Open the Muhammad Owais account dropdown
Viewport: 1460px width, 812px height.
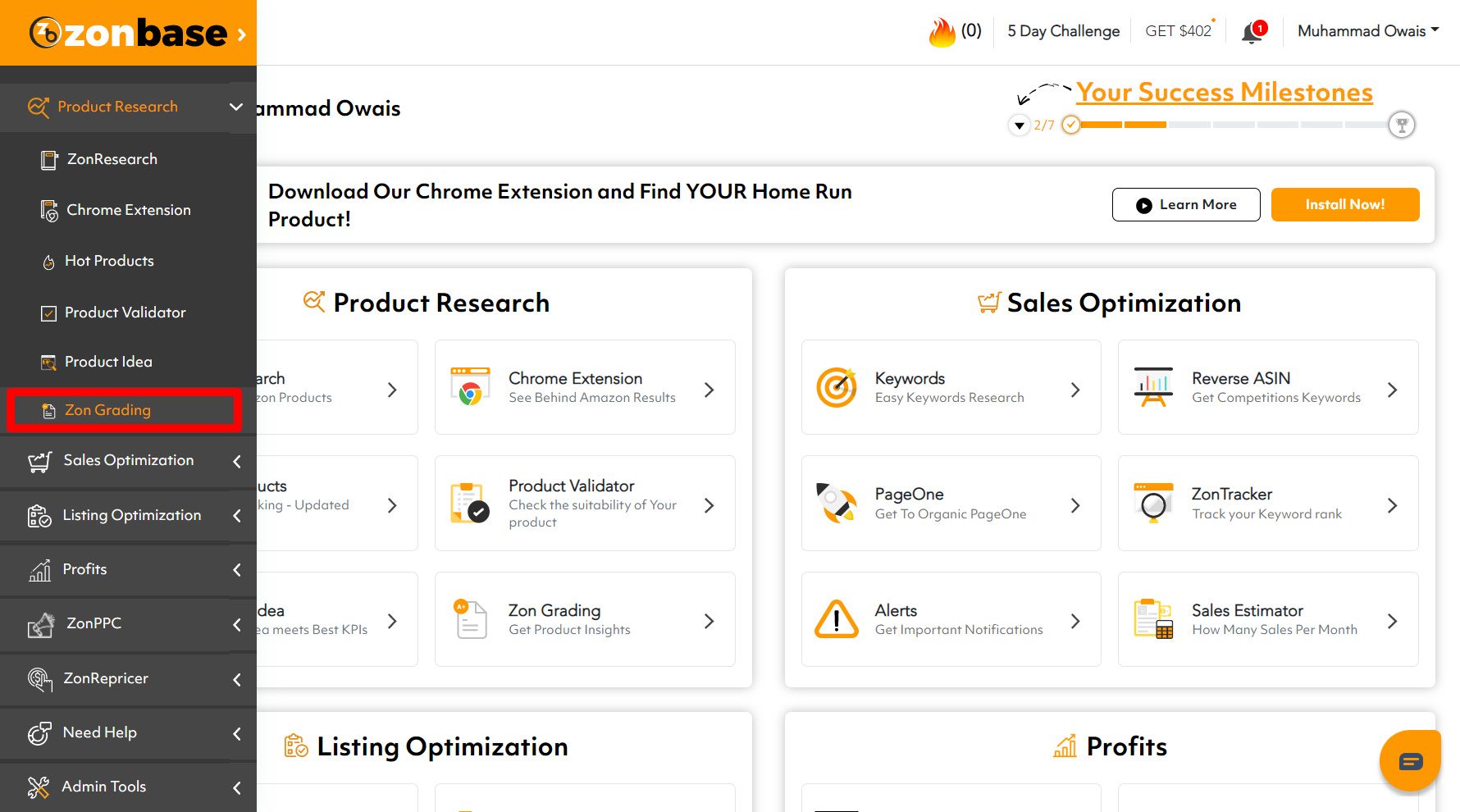tap(1368, 31)
